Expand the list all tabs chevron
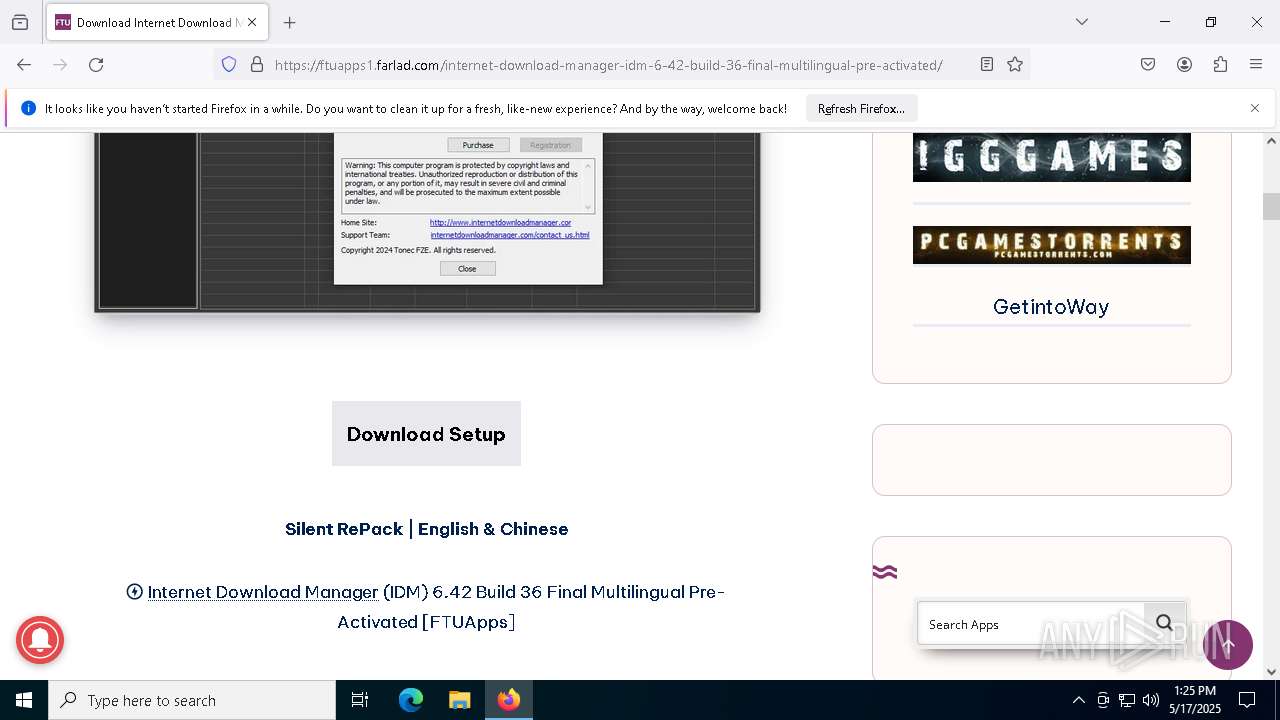Screen dimensions: 1280x720 coord(1082,22)
